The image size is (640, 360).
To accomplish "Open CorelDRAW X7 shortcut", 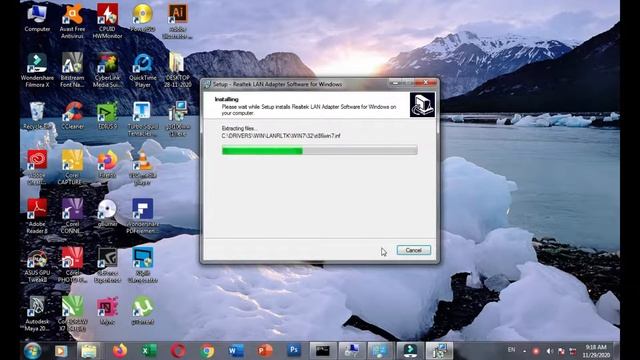I will click(x=72, y=314).
